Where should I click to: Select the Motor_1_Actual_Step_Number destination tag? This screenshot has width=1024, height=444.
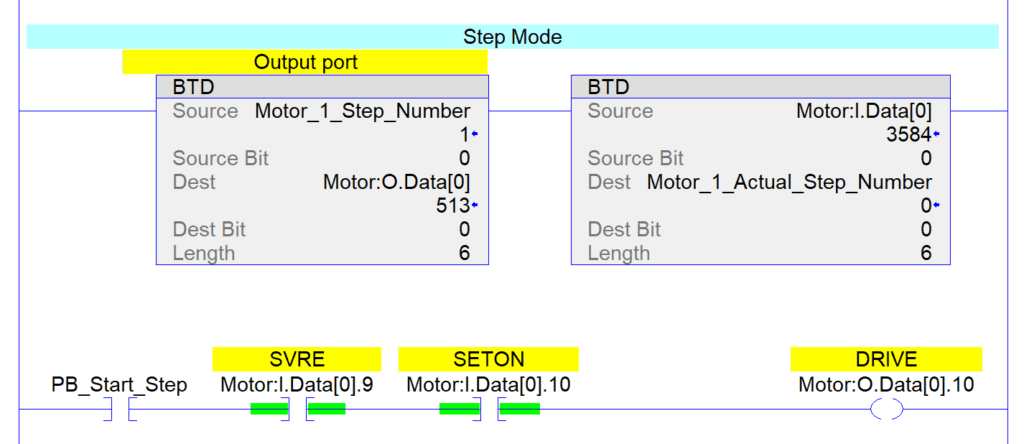(789, 182)
